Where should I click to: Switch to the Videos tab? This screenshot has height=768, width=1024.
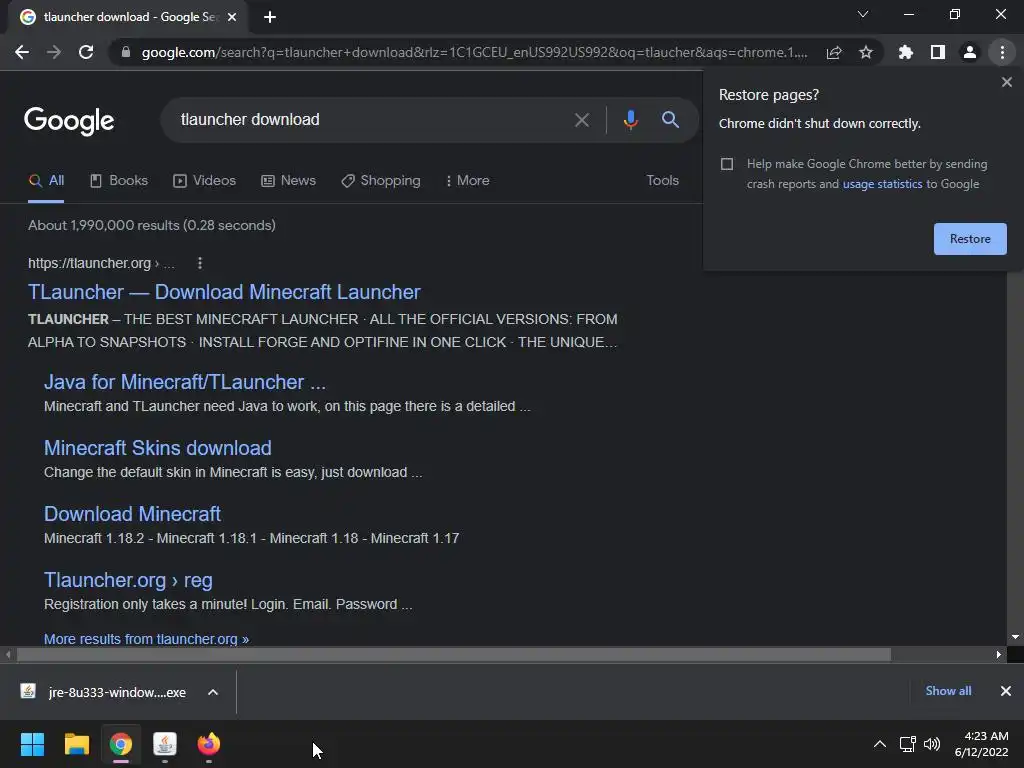click(204, 181)
